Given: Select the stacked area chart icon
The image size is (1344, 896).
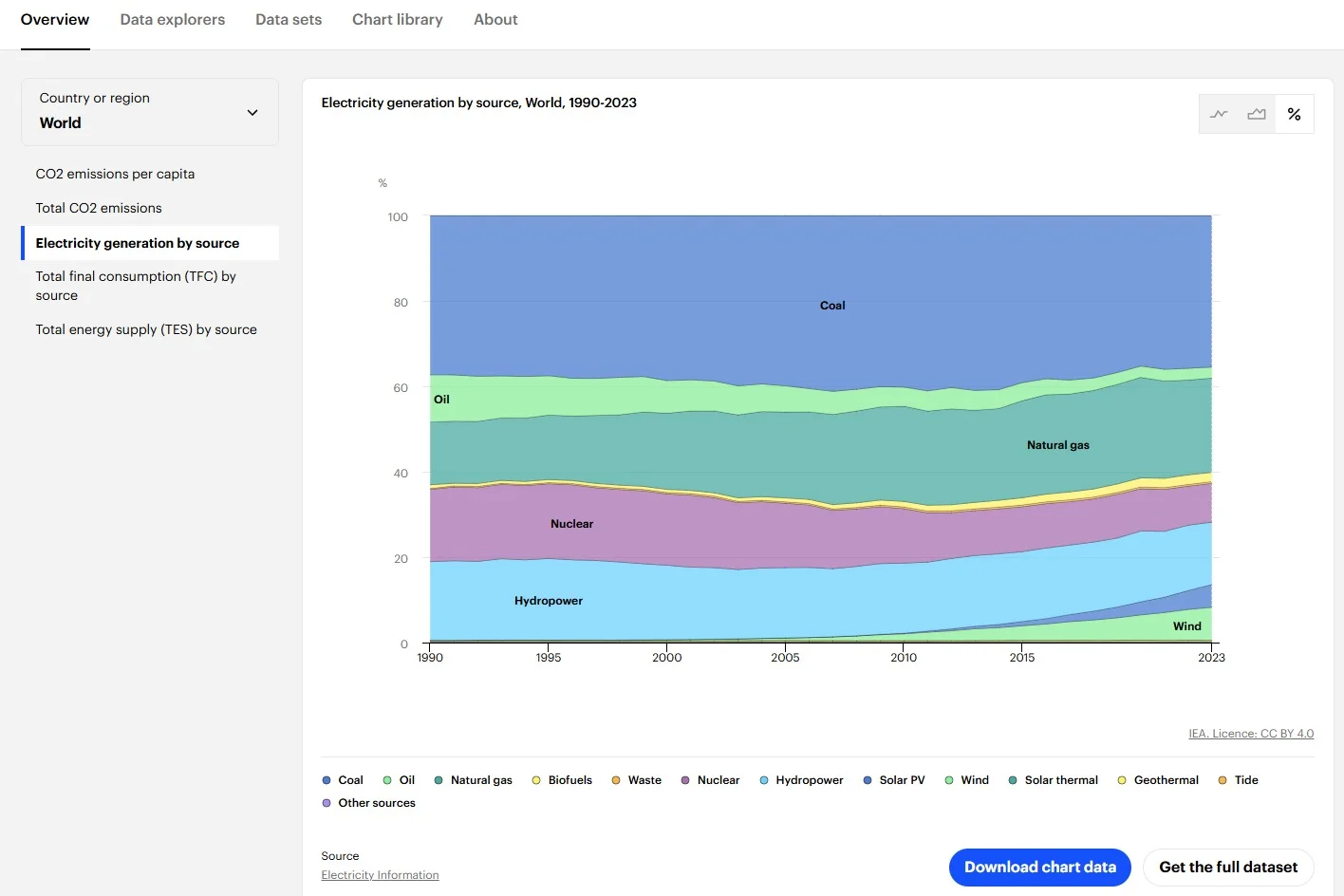Looking at the screenshot, I should coord(1257,114).
